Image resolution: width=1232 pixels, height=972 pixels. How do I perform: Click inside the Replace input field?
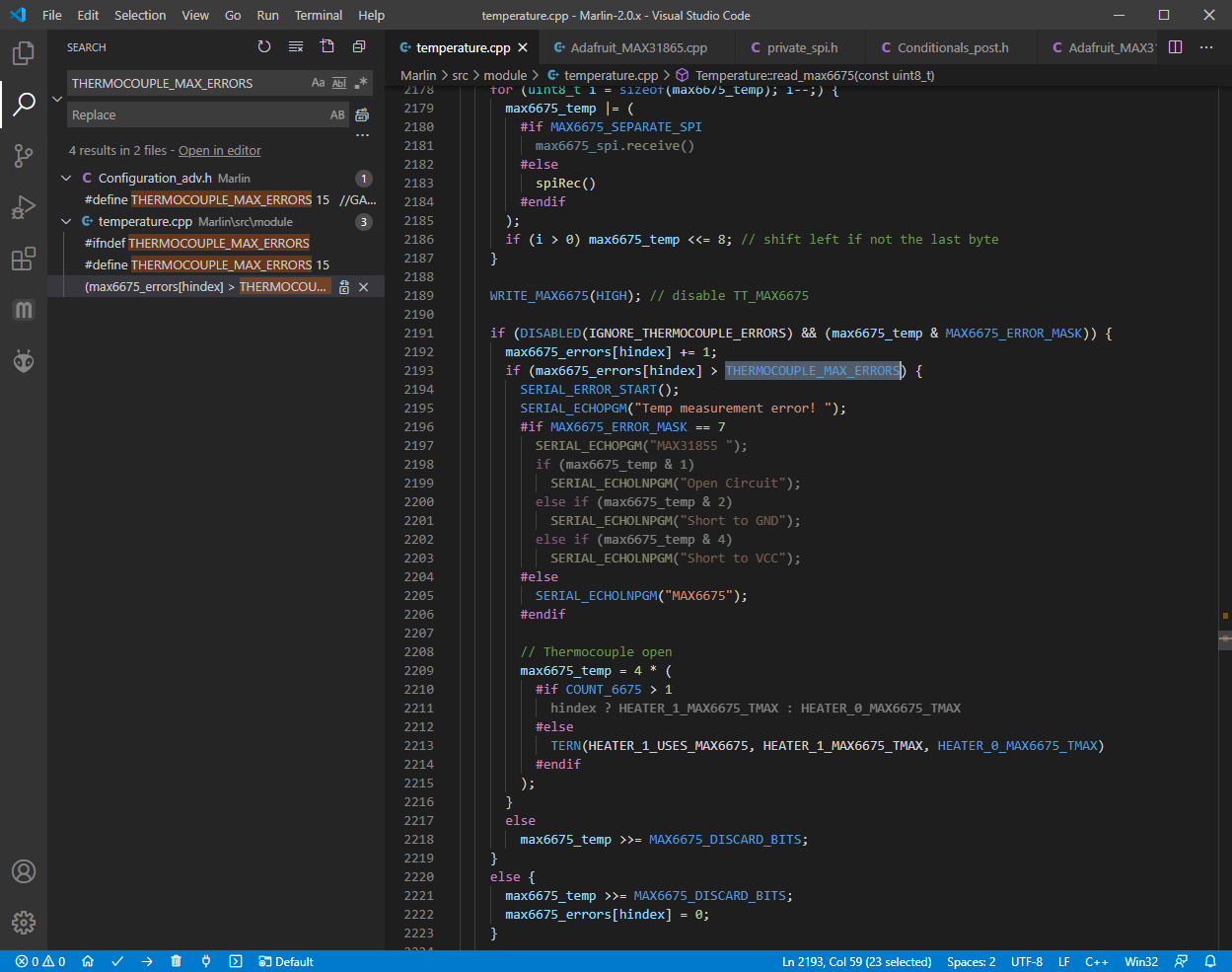click(197, 114)
